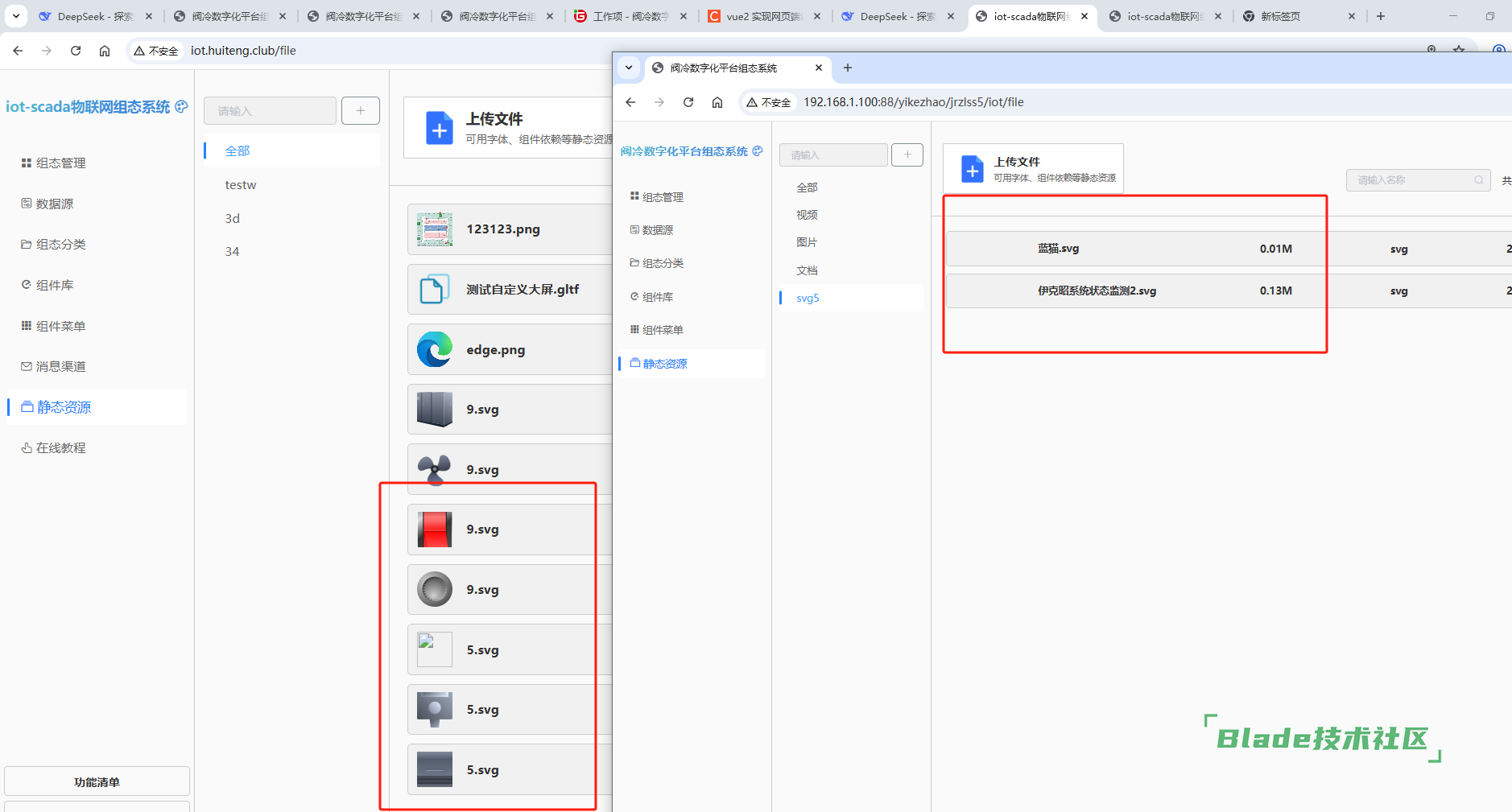Click the dark panel 5.svg thumbnail
This screenshot has height=812, width=1512.
coord(435,769)
